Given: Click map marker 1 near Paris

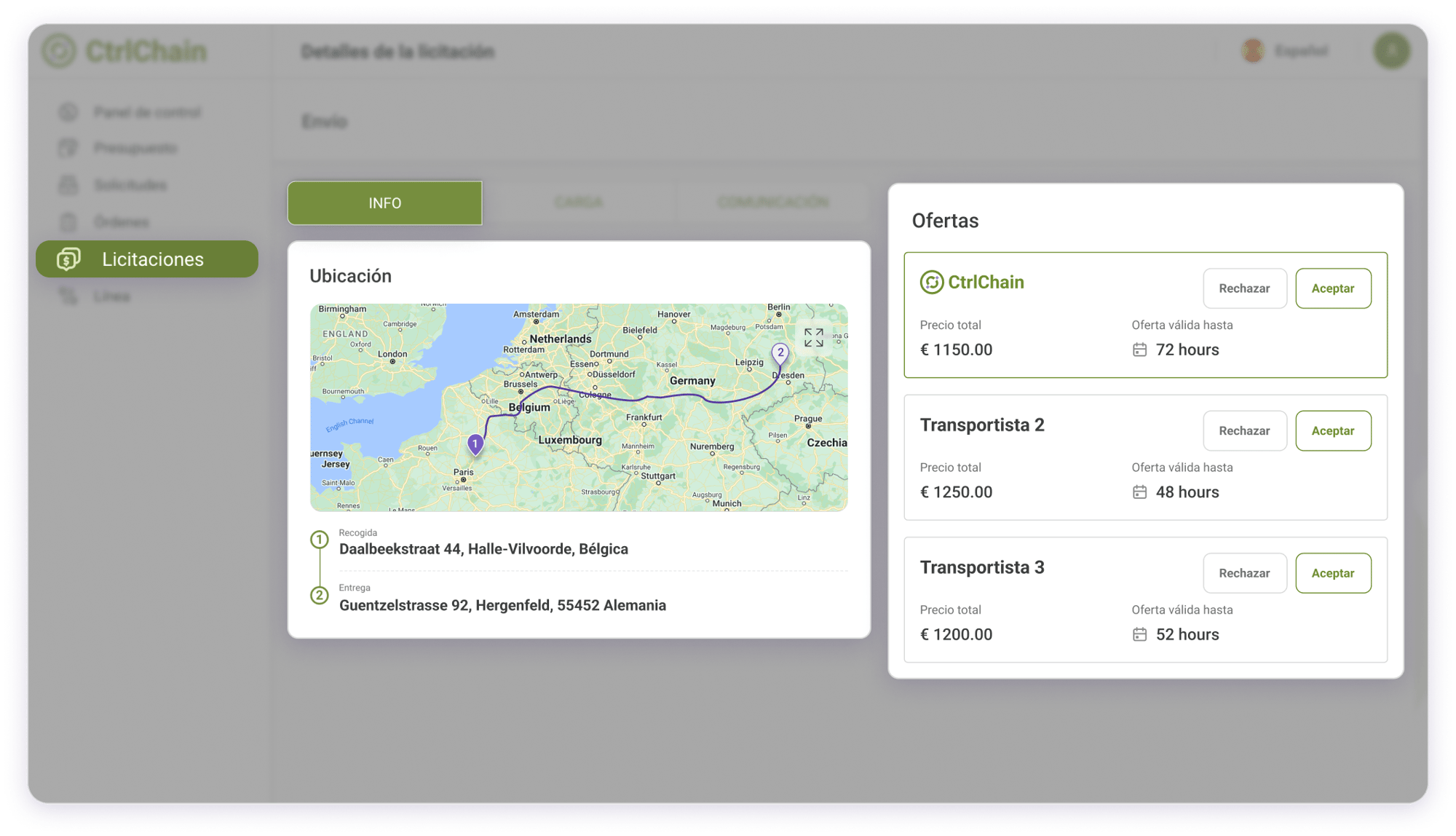Looking at the screenshot, I should 475,444.
